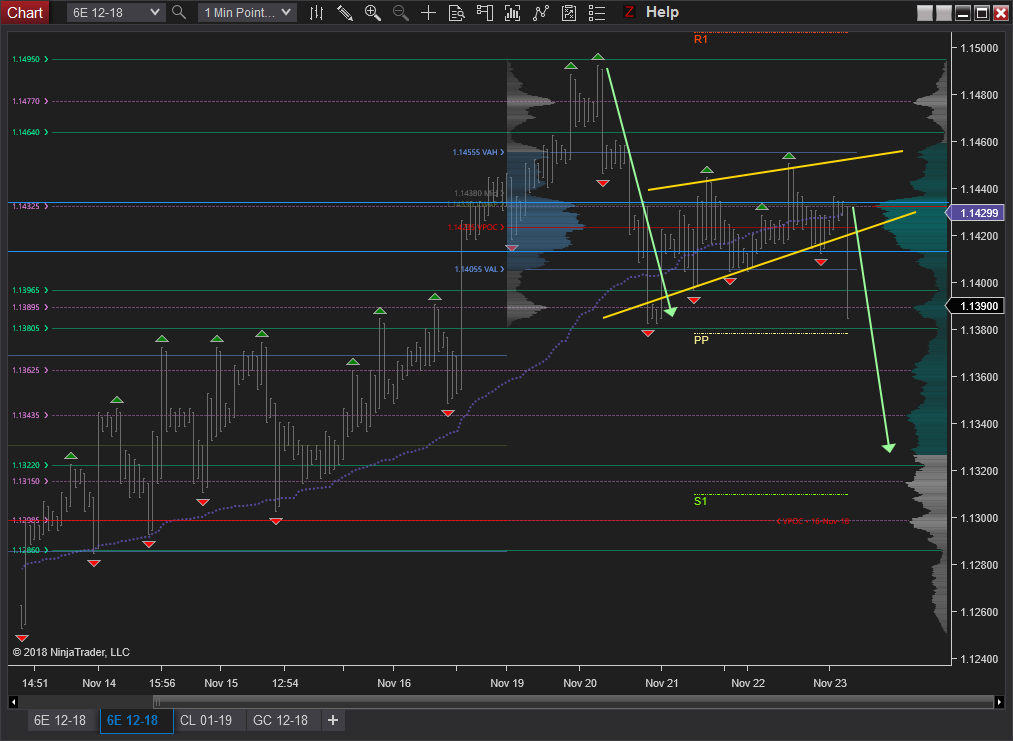This screenshot has width=1013, height=741.
Task: Click the 1.14640 level label
Action: 30,132
